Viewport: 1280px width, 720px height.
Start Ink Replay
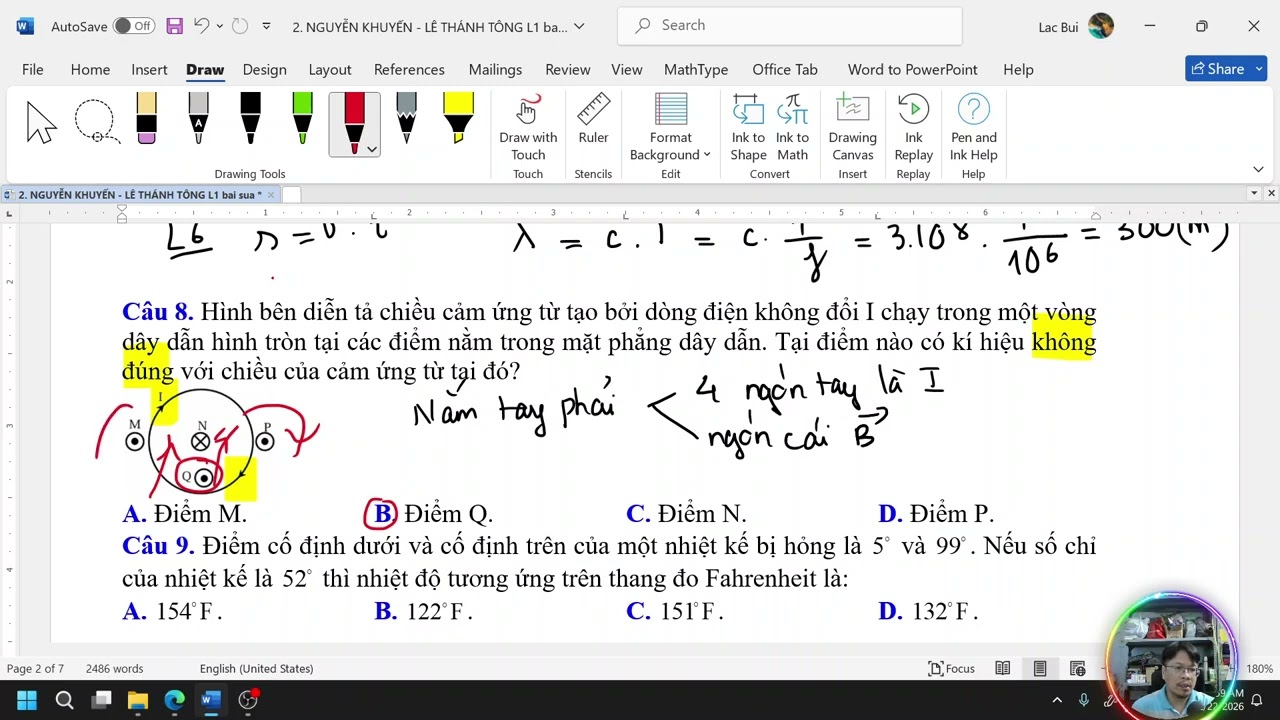913,127
